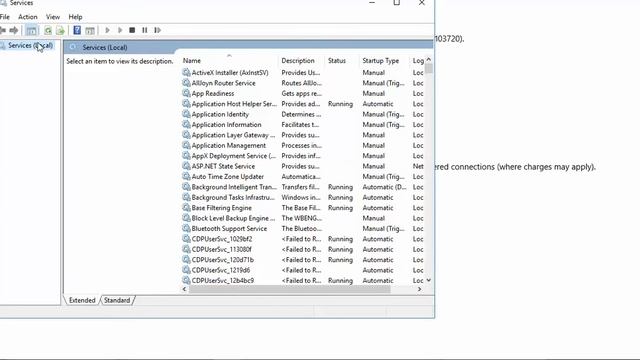Image resolution: width=640 pixels, height=360 pixels.
Task: Toggle the Show/Hide Action Pane toolbar icon
Action: coord(90,30)
